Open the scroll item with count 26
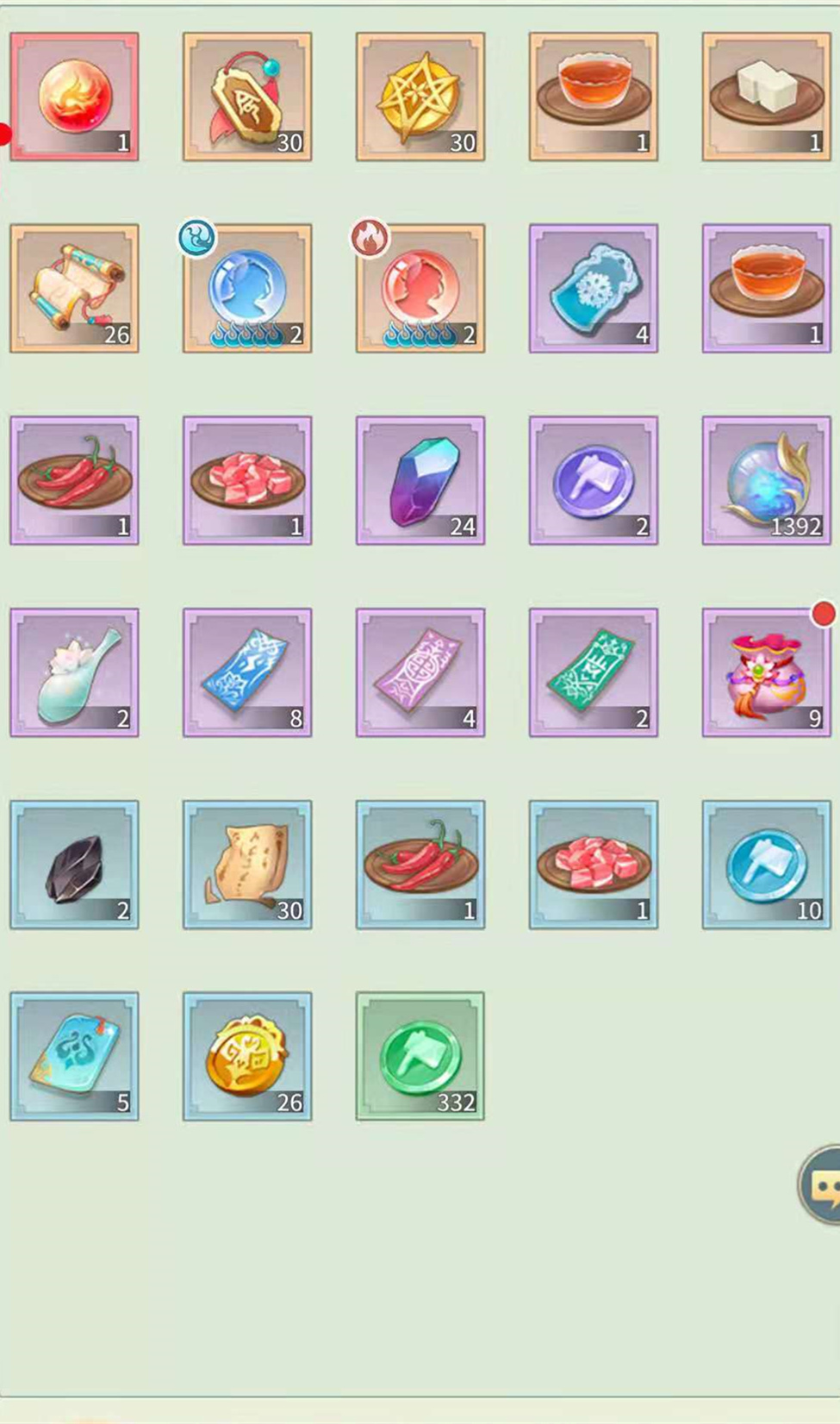 coord(74,289)
